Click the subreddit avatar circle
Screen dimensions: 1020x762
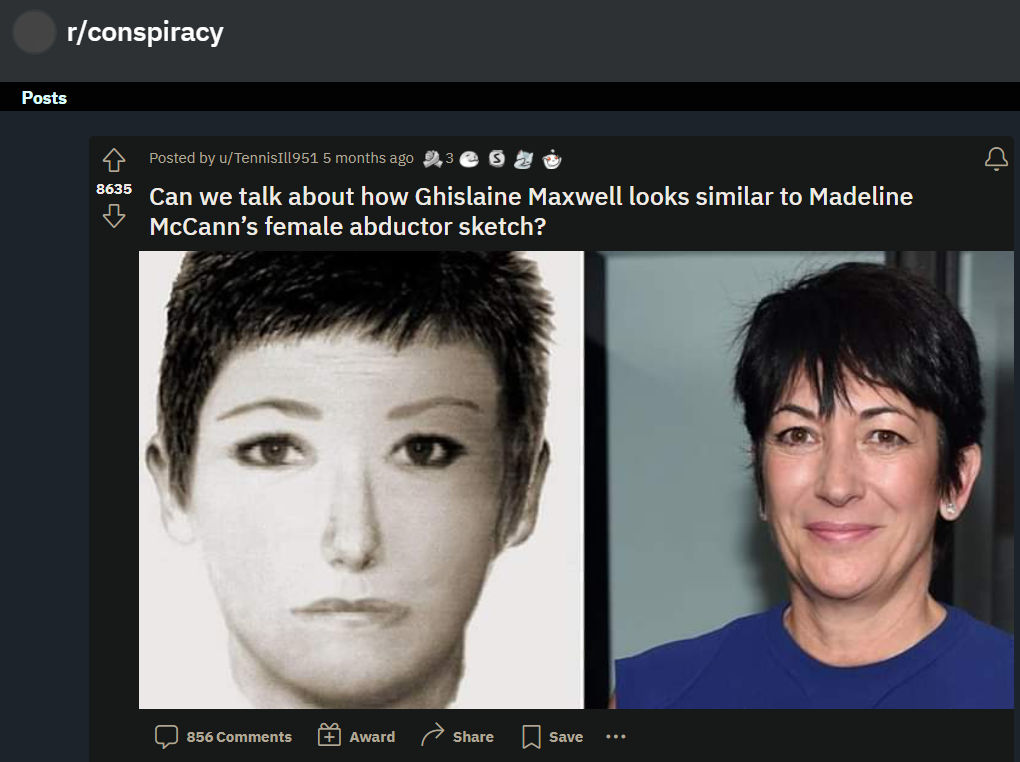pos(34,32)
